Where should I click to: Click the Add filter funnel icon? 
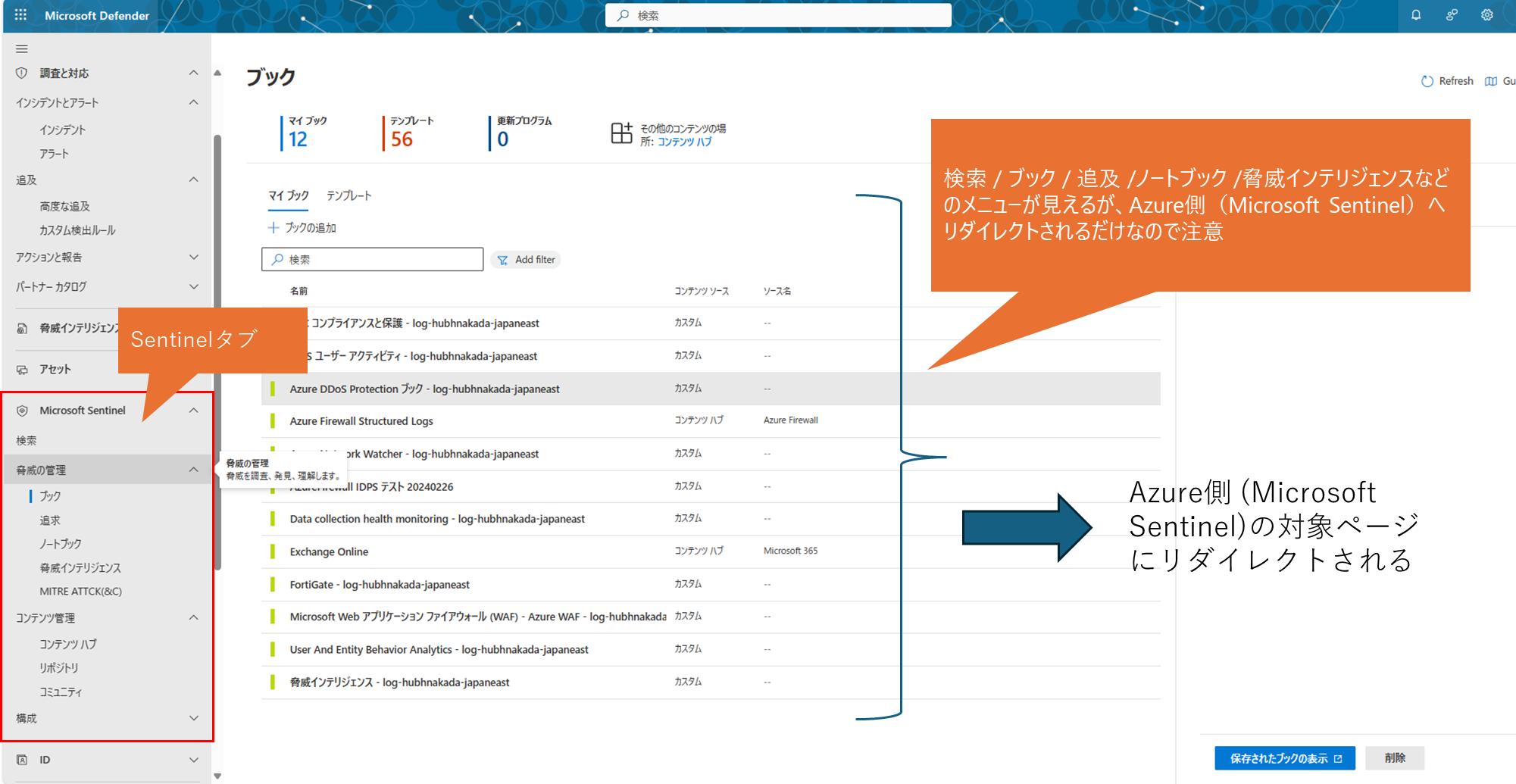502,260
